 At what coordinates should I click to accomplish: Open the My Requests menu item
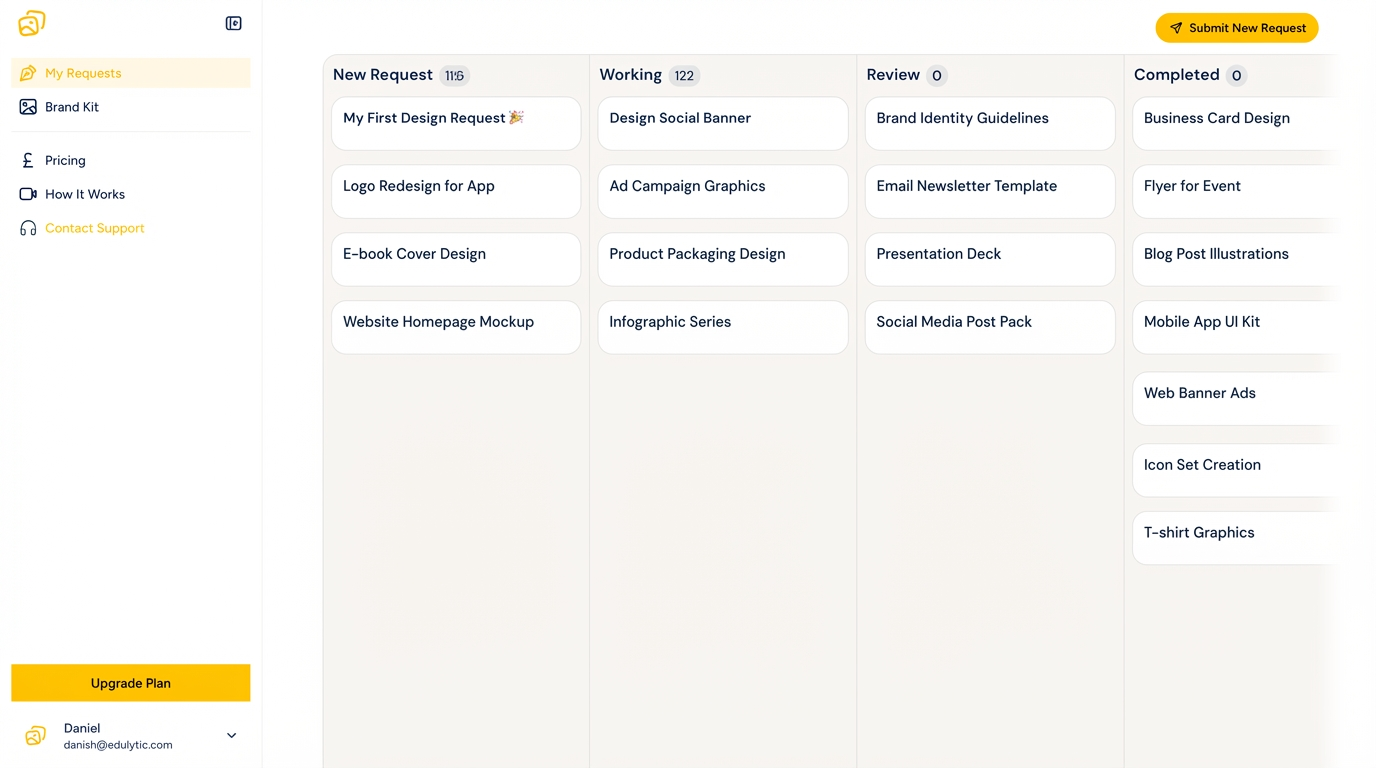[x=83, y=73]
